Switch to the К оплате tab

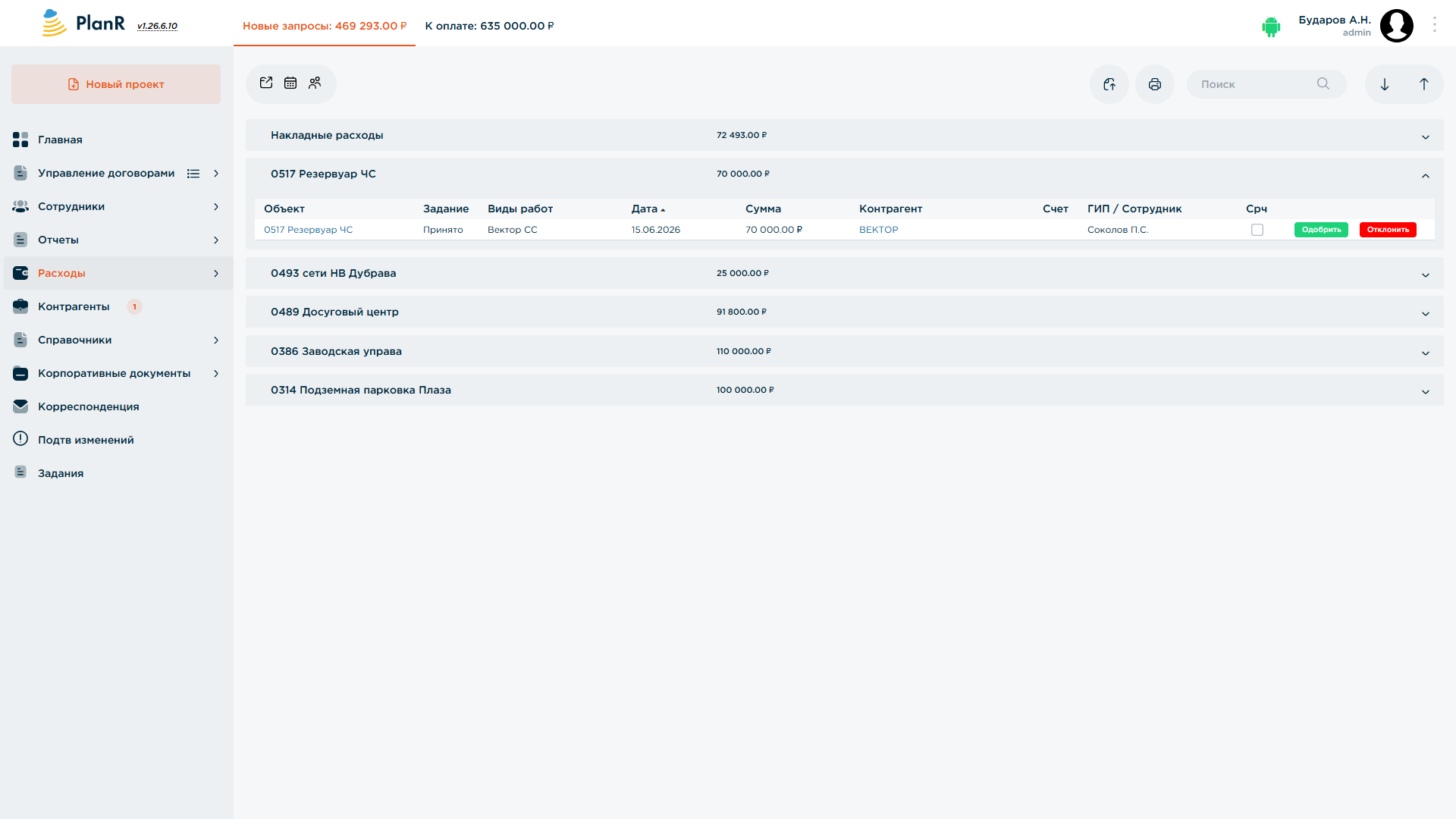pos(489,26)
